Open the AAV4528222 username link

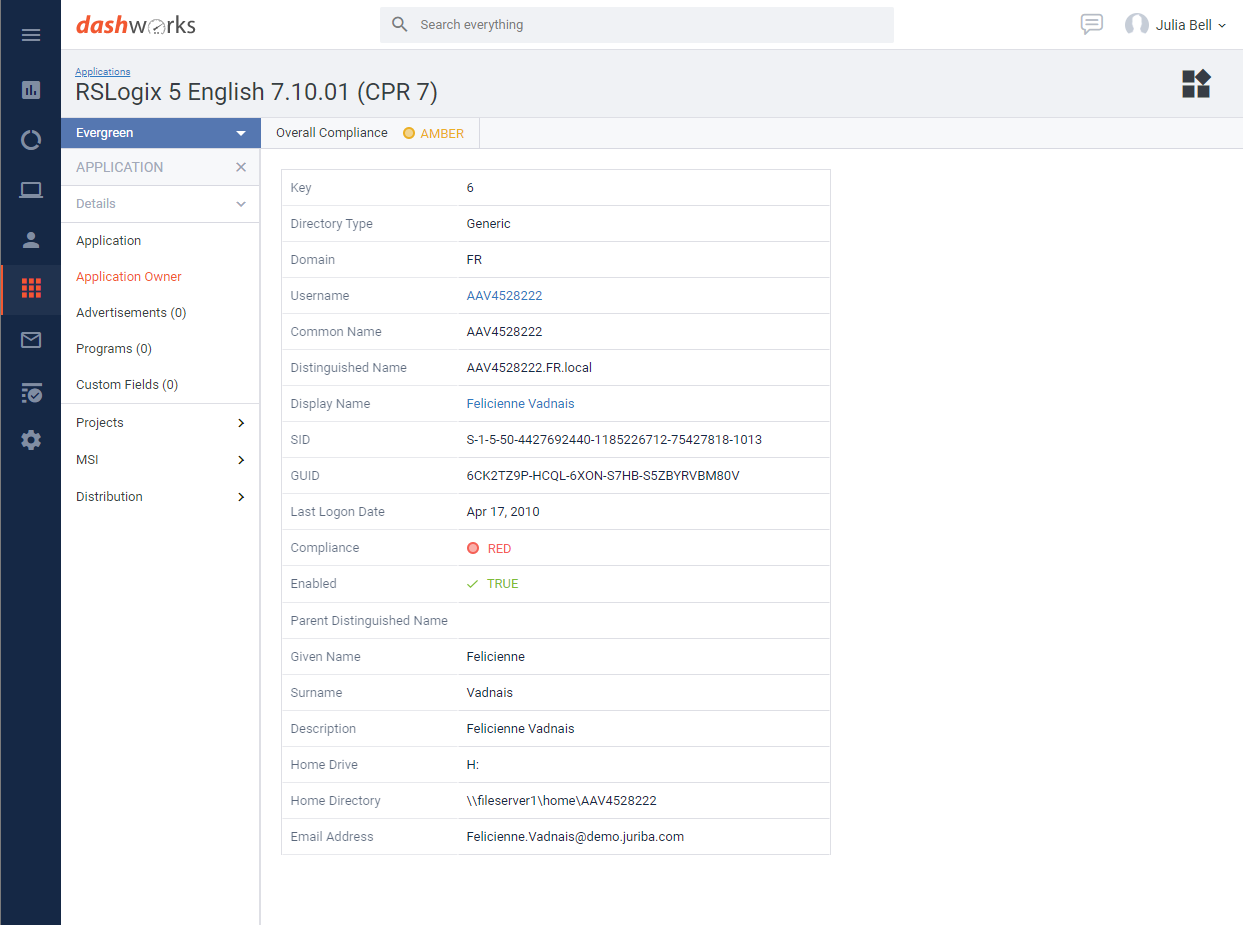pyautogui.click(x=504, y=296)
